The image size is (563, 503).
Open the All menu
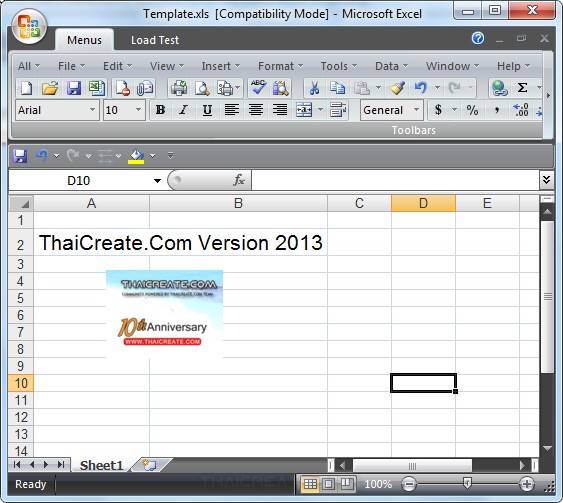pyautogui.click(x=29, y=66)
